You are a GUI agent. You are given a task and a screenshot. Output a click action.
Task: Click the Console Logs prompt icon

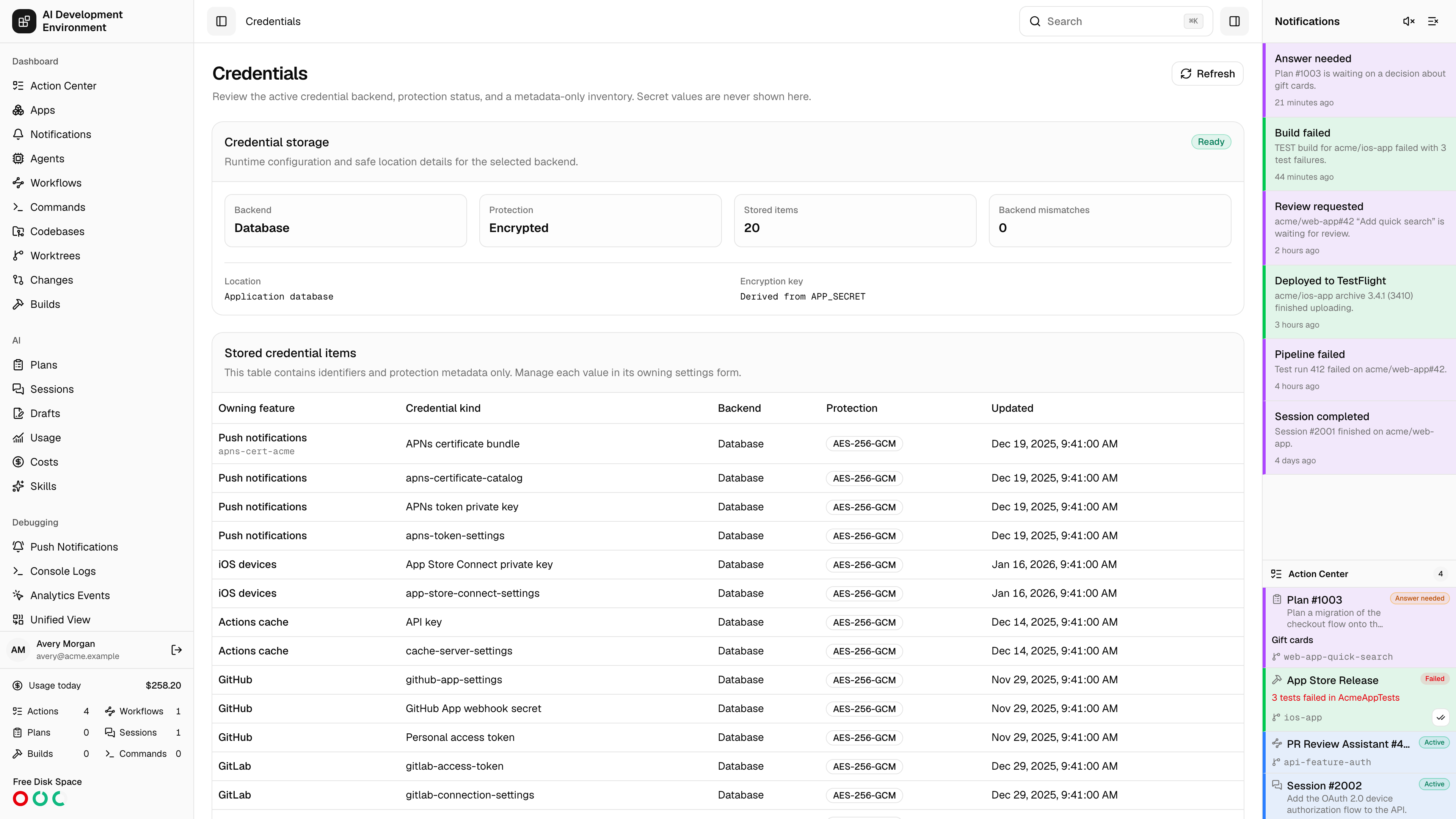pyautogui.click(x=18, y=571)
